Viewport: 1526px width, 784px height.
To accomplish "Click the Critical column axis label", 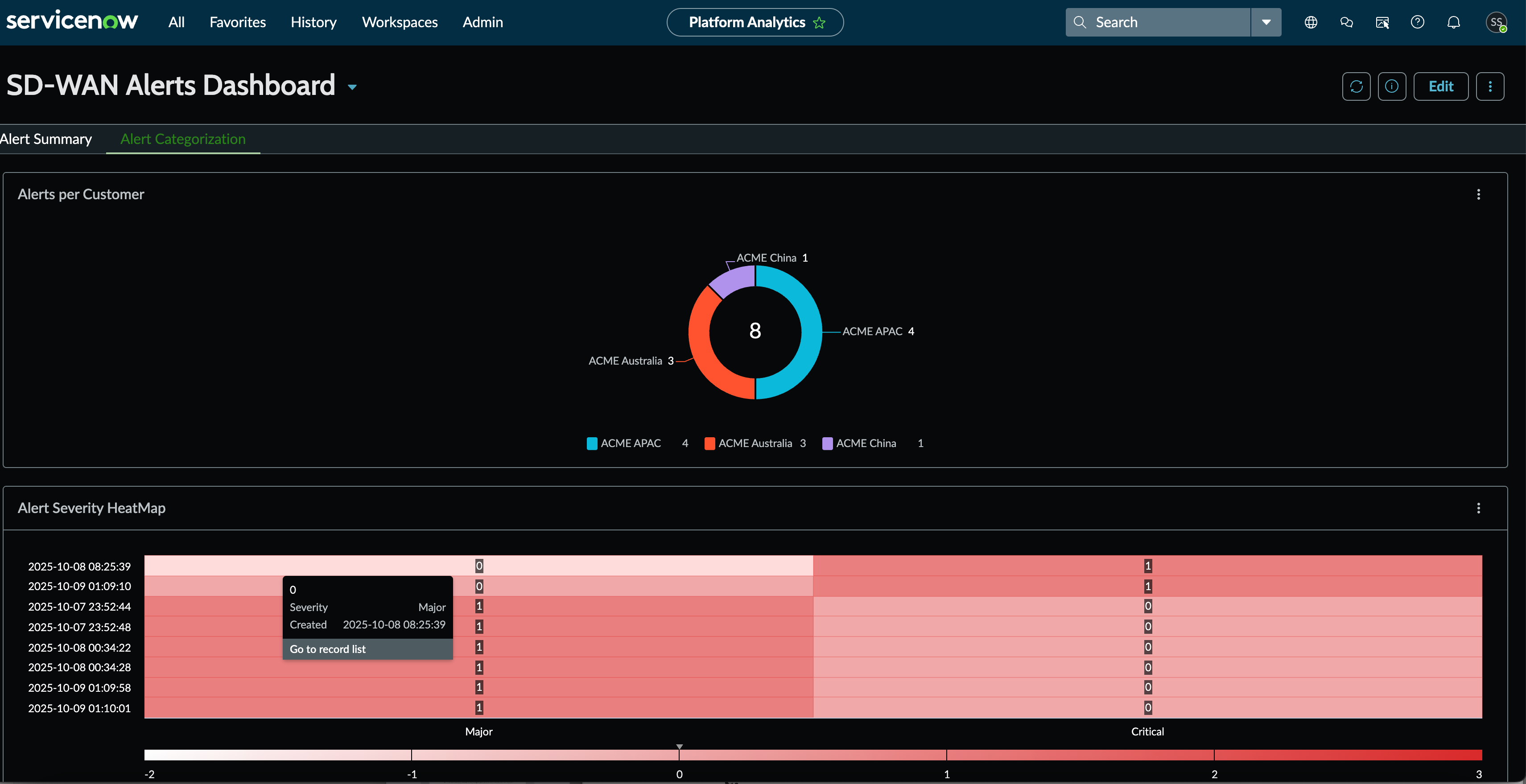I will tap(1147, 732).
